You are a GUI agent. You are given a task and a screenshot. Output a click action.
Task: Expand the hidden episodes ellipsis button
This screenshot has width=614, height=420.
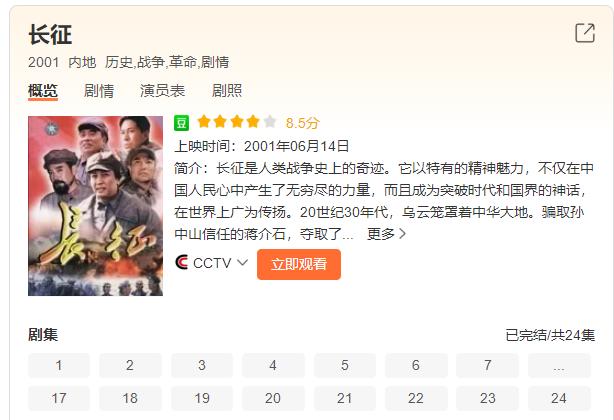559,366
